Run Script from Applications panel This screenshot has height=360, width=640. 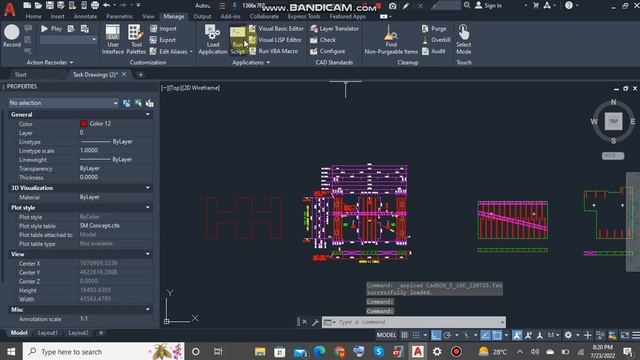pyautogui.click(x=238, y=40)
